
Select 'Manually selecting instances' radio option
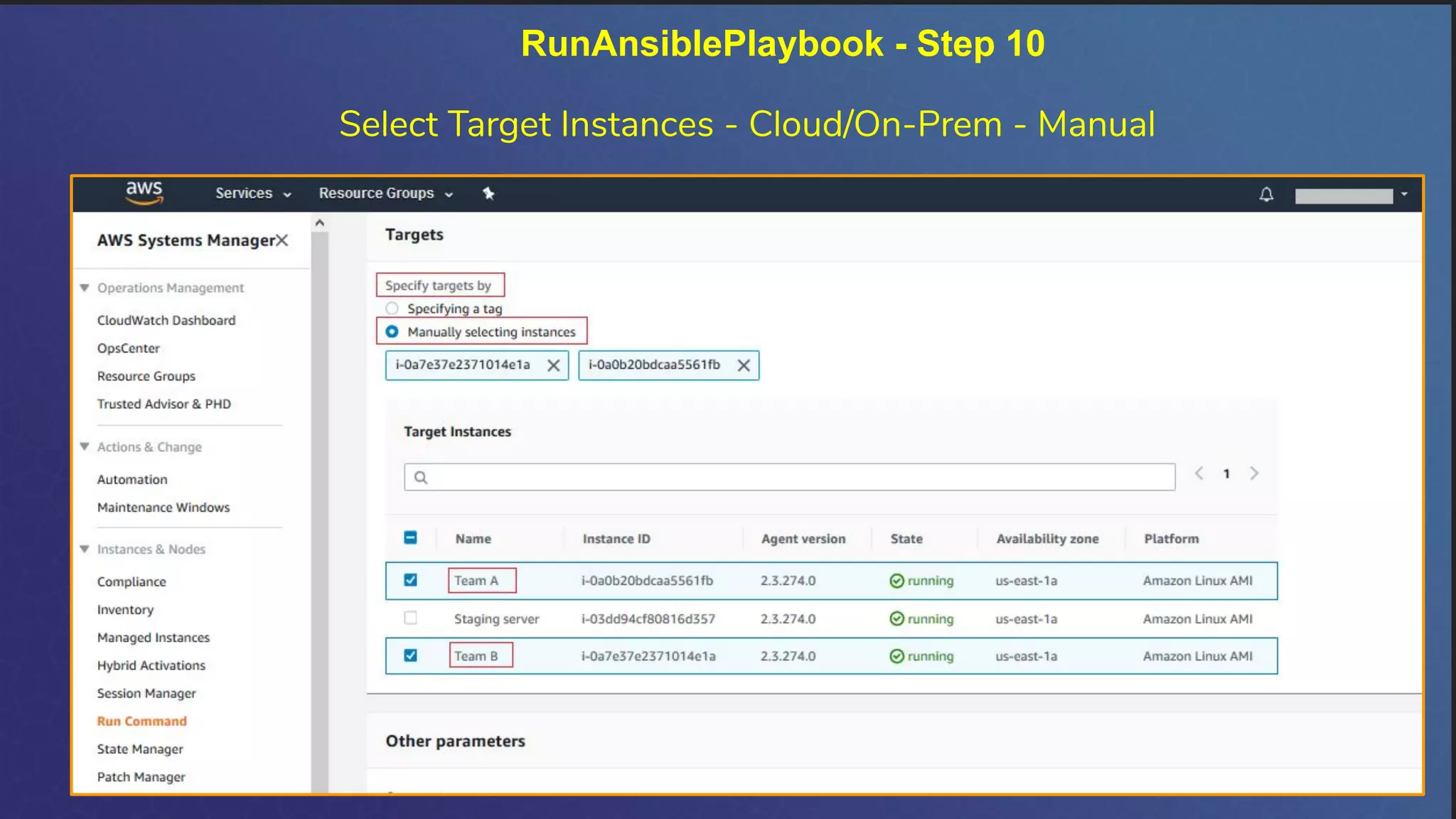(392, 332)
